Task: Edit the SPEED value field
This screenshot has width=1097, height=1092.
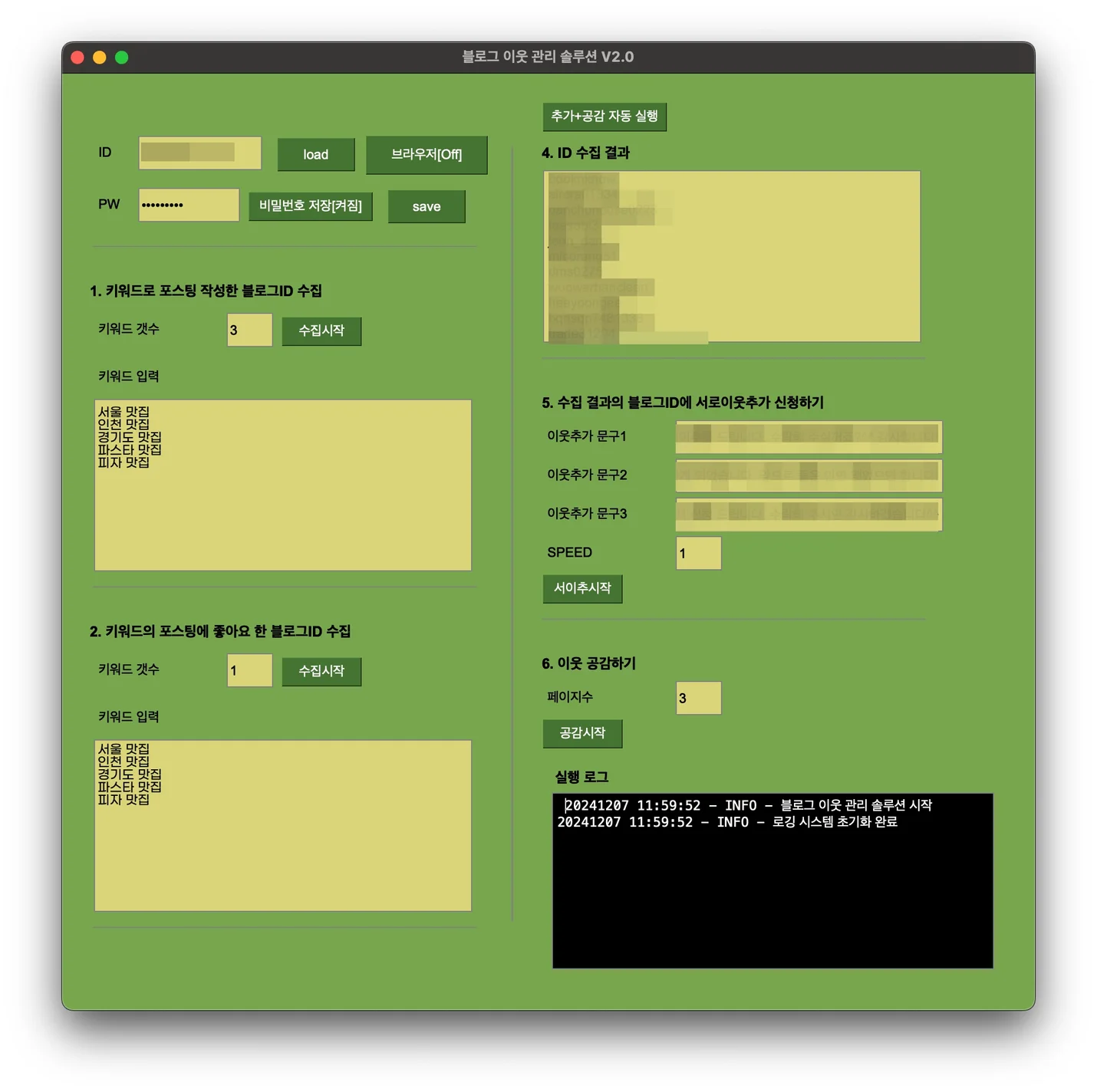Action: pyautogui.click(x=699, y=554)
